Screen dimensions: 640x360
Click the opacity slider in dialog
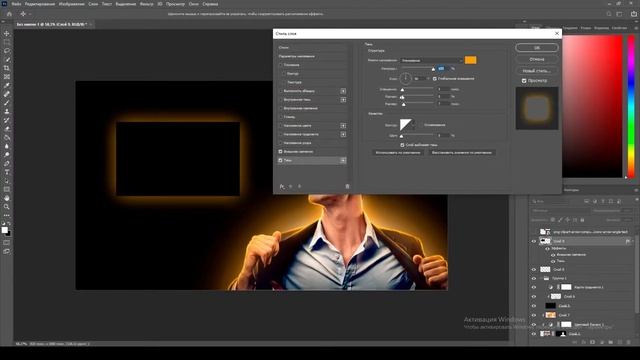[418, 69]
